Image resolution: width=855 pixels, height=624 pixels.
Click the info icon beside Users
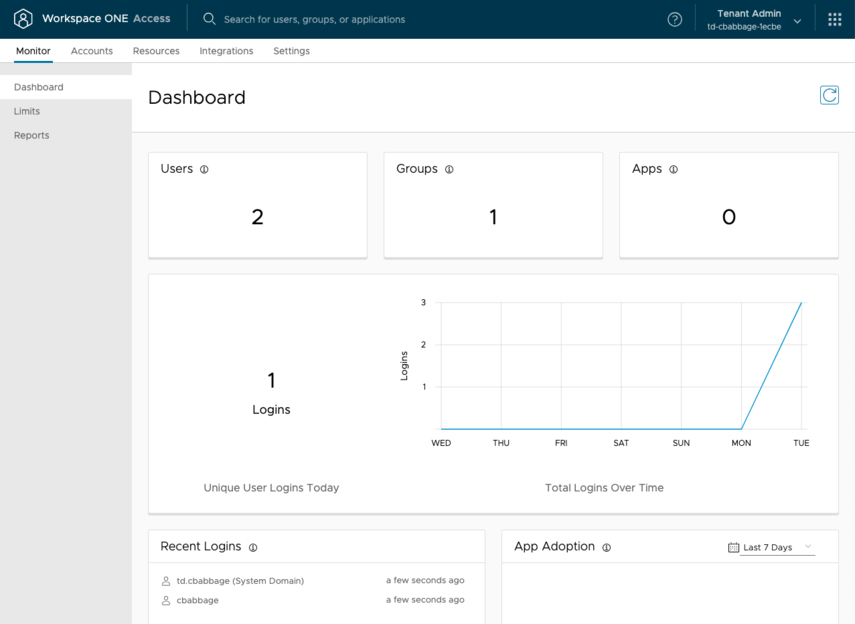click(204, 170)
